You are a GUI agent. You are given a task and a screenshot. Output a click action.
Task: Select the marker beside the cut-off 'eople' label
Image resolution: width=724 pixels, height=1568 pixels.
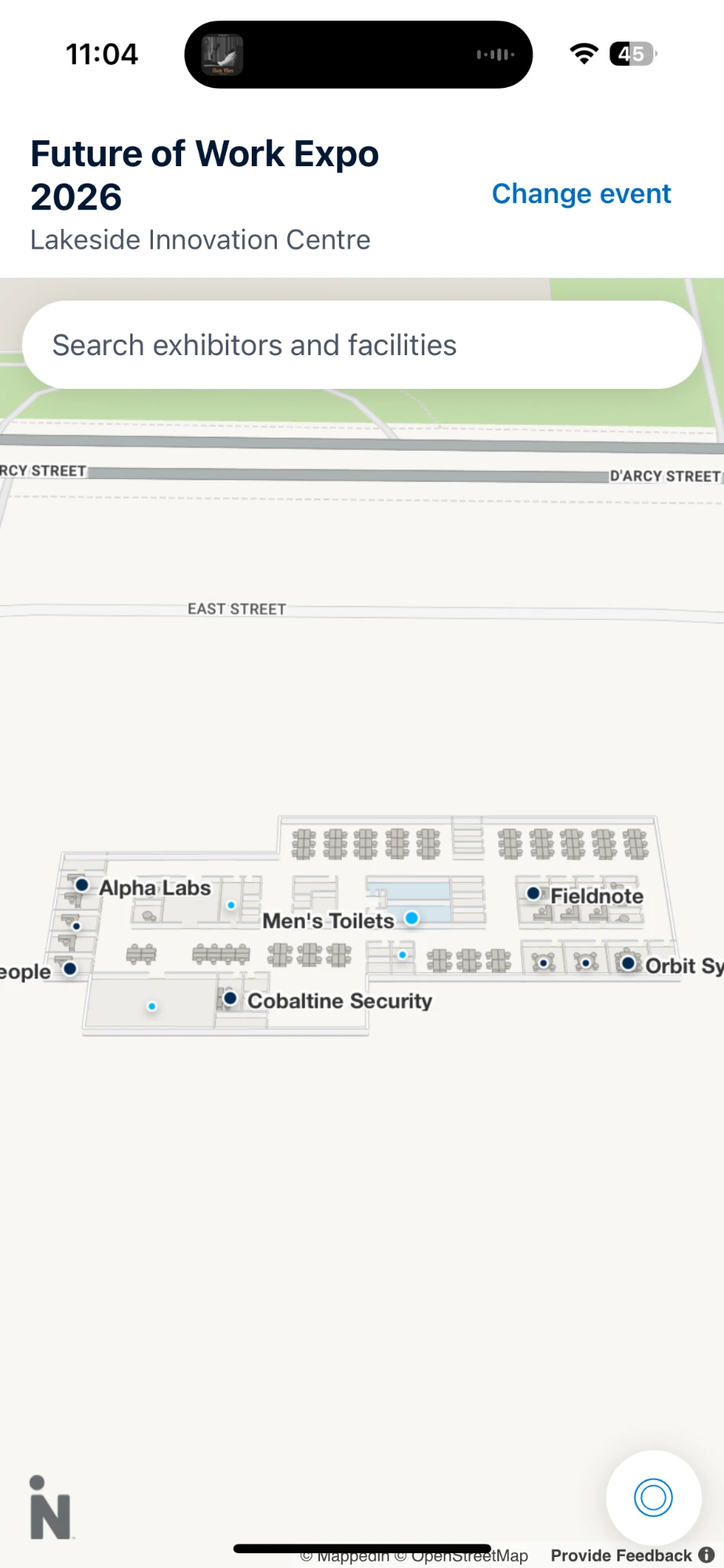pyautogui.click(x=70, y=968)
